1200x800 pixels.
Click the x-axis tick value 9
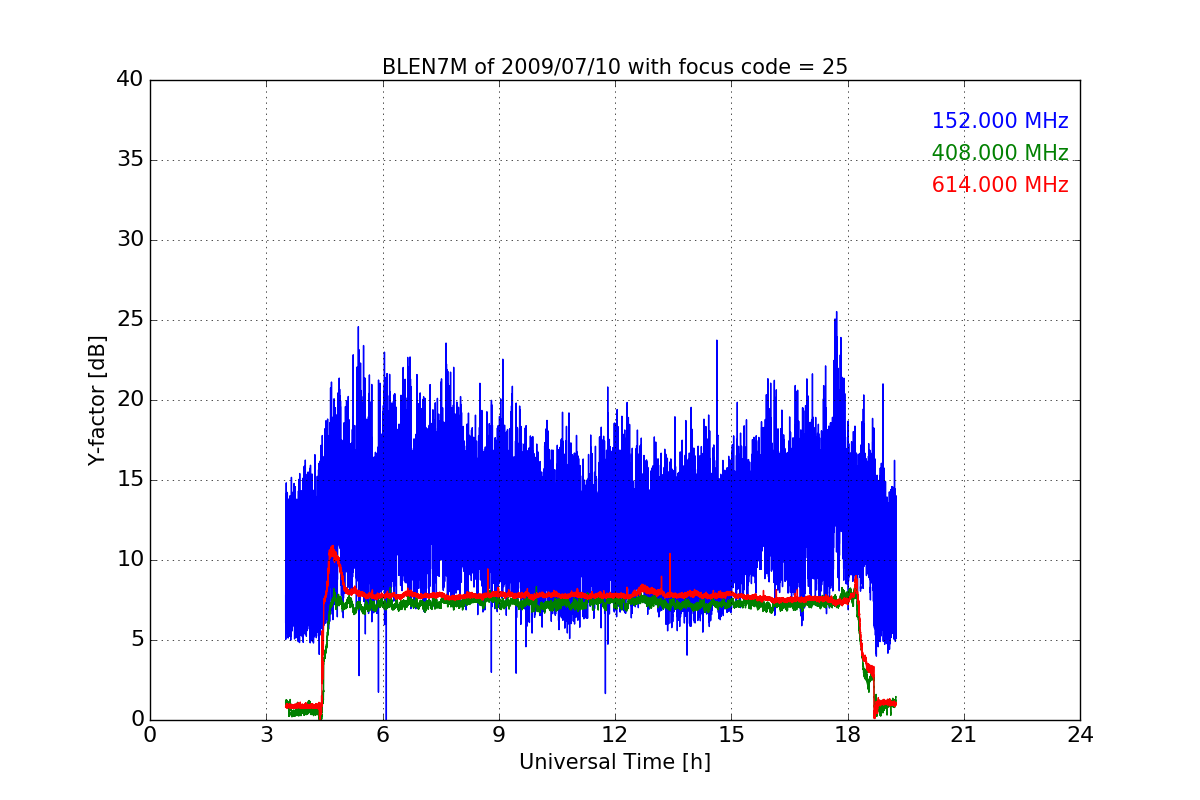click(499, 735)
